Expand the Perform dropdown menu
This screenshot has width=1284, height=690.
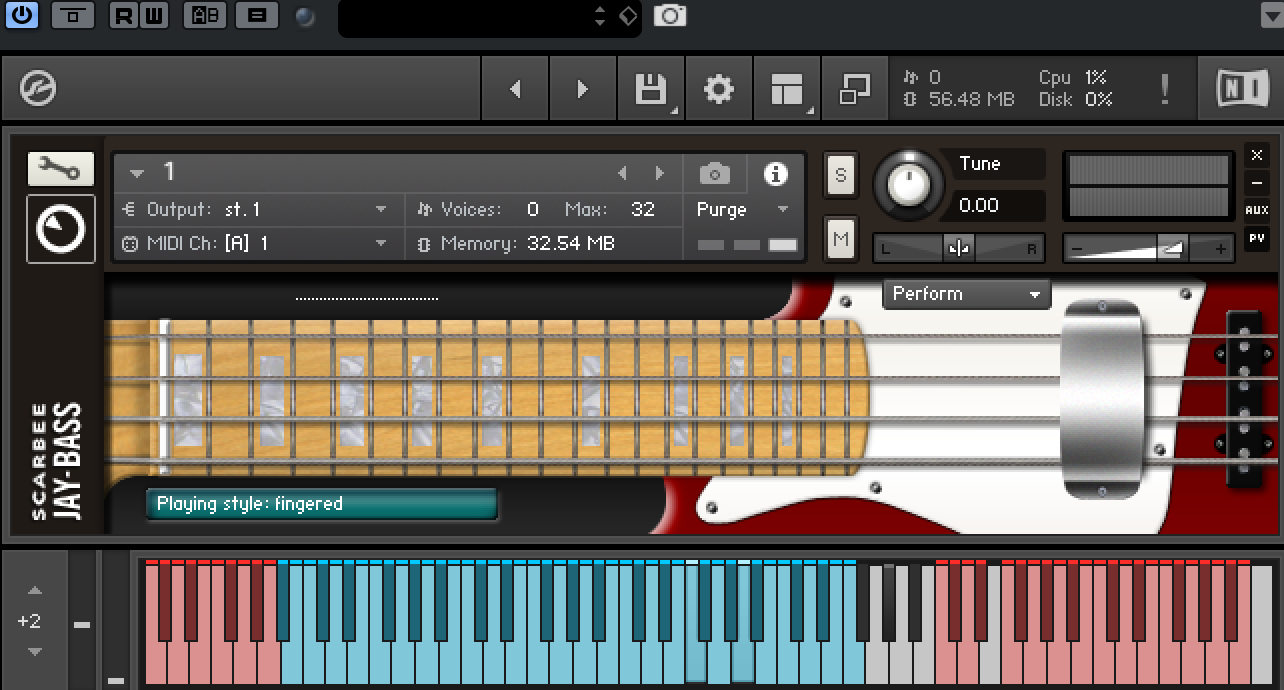click(x=966, y=294)
